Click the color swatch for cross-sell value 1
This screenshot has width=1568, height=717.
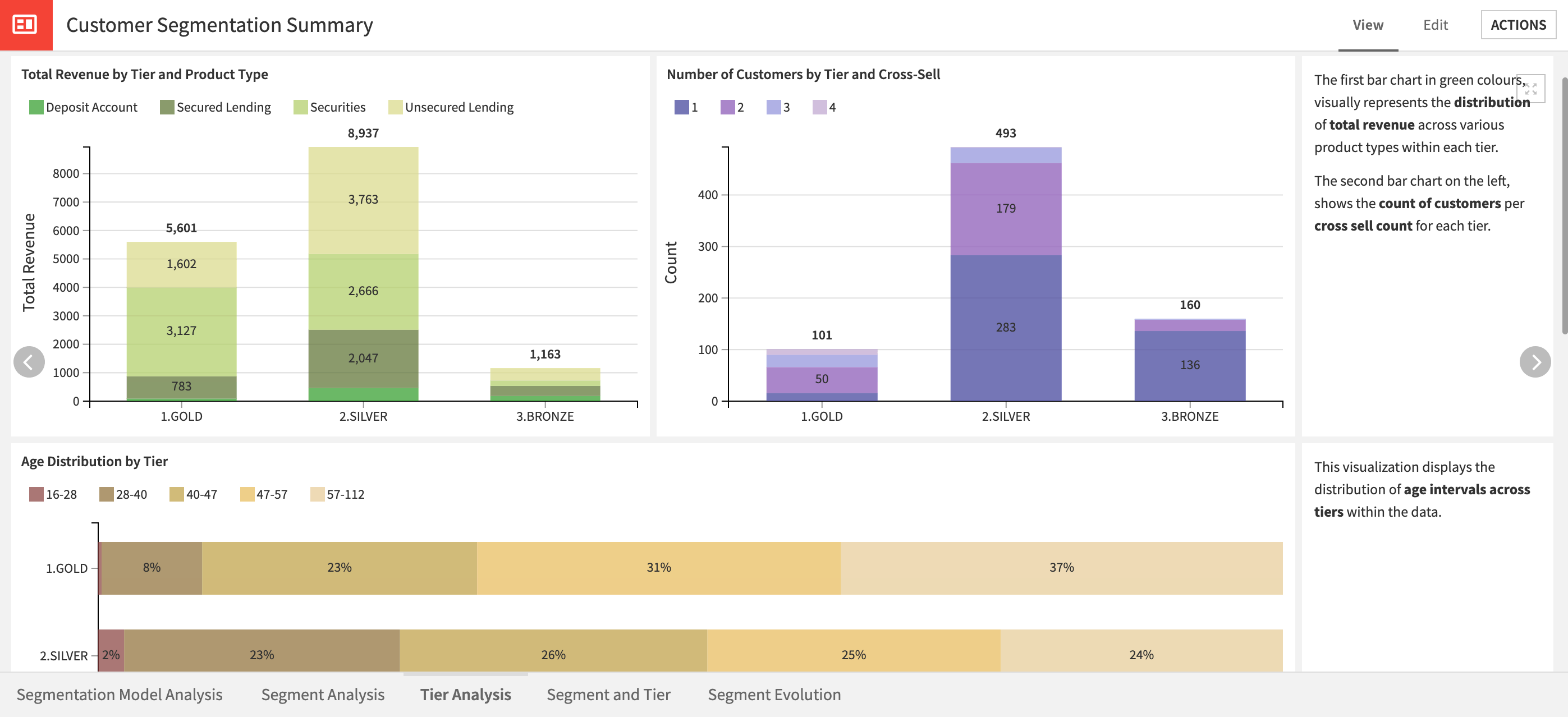pyautogui.click(x=682, y=107)
